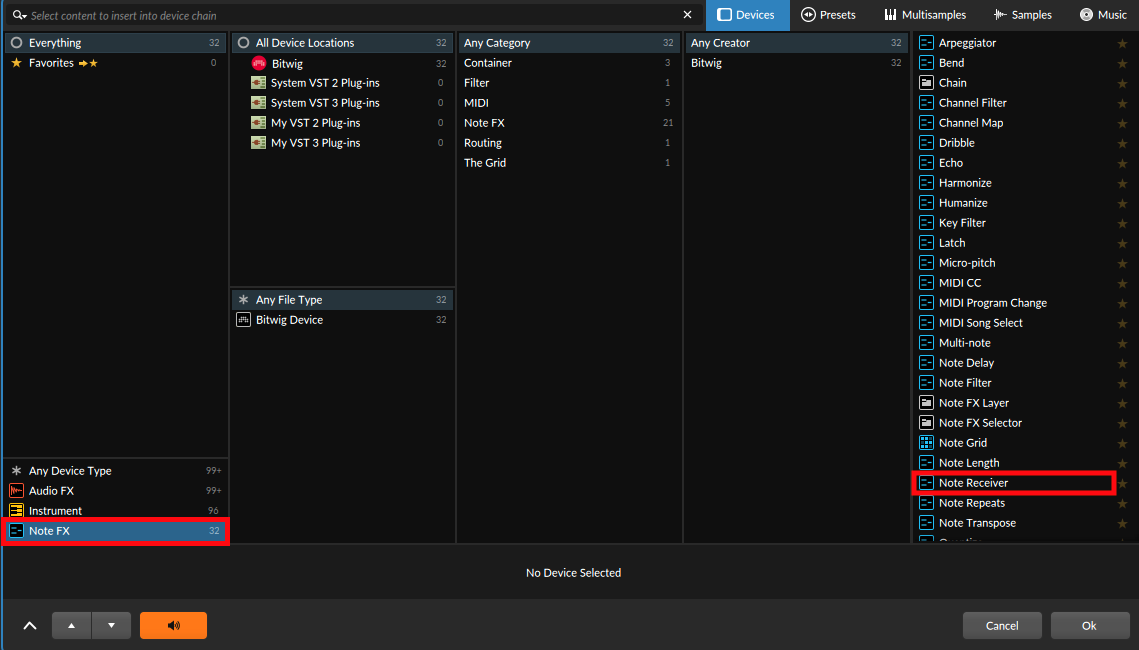This screenshot has width=1139, height=650.
Task: Select the Everything radio option
Action: 16,43
